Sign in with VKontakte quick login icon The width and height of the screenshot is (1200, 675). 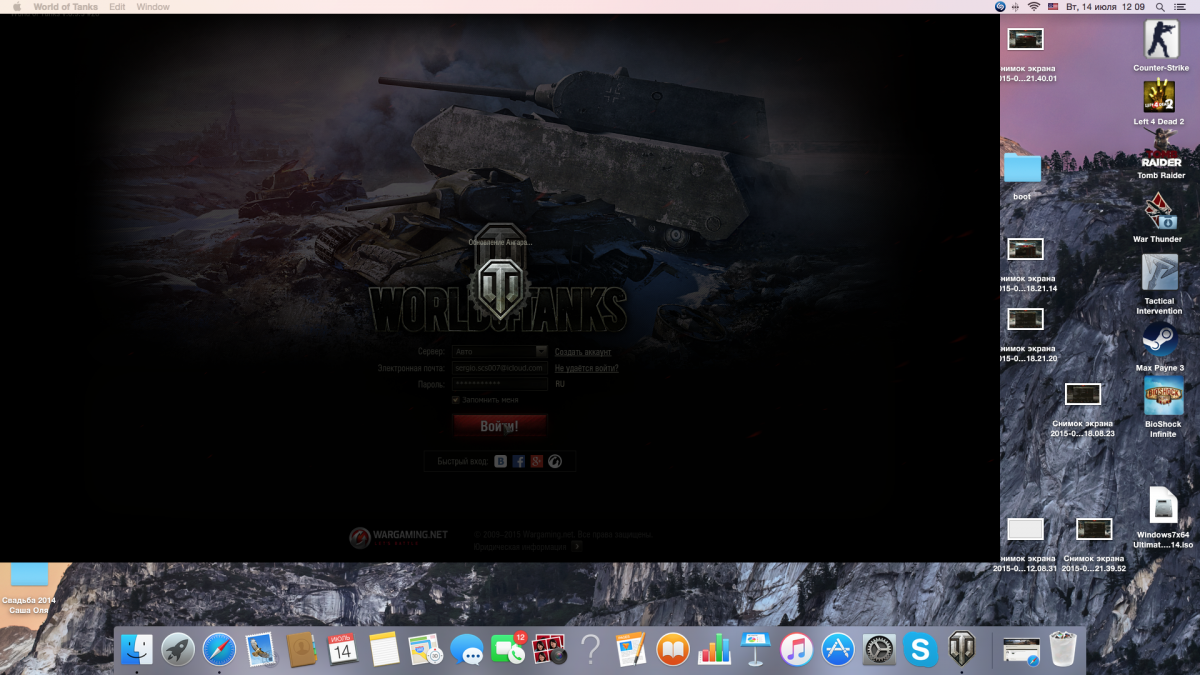(x=500, y=461)
